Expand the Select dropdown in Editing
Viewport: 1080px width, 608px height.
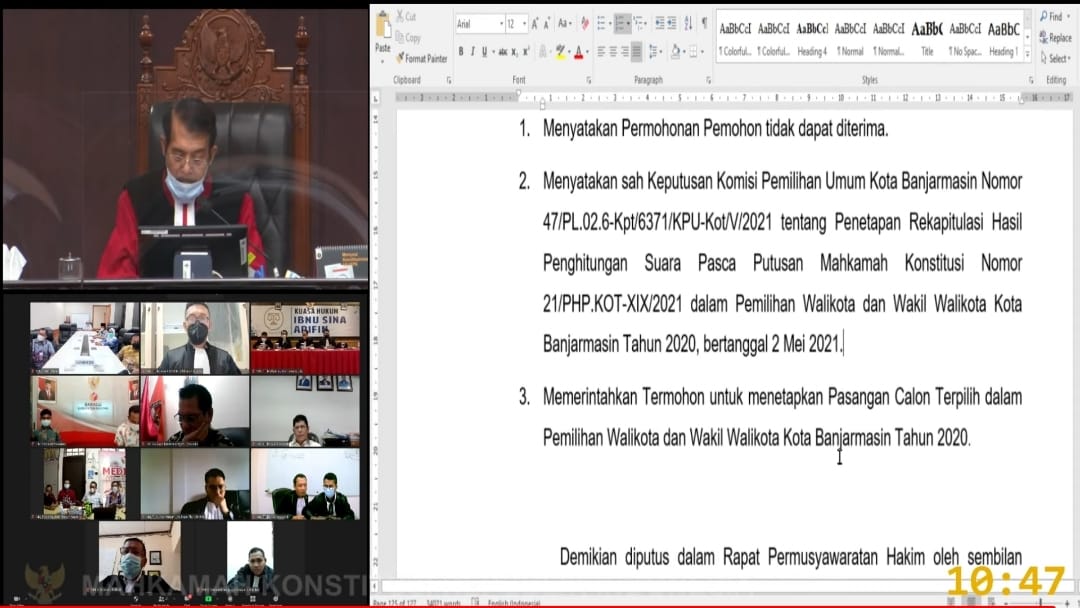(x=1057, y=59)
